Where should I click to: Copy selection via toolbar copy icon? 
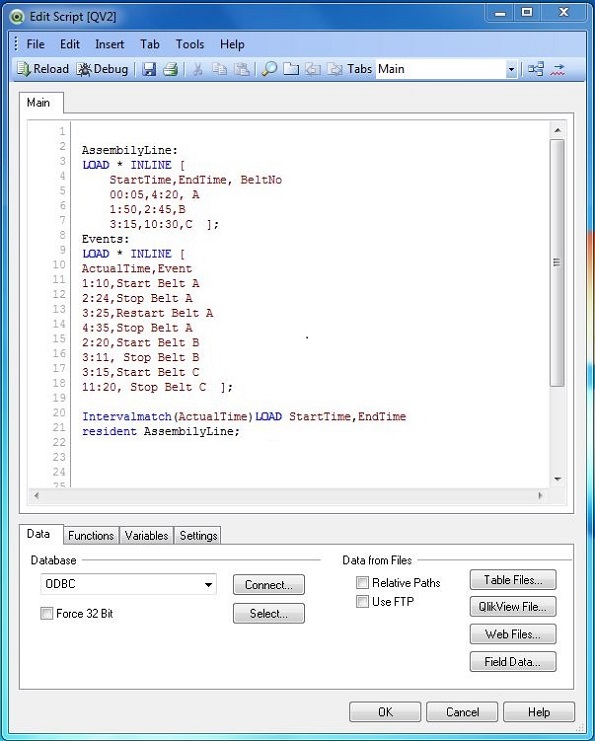[x=219, y=69]
